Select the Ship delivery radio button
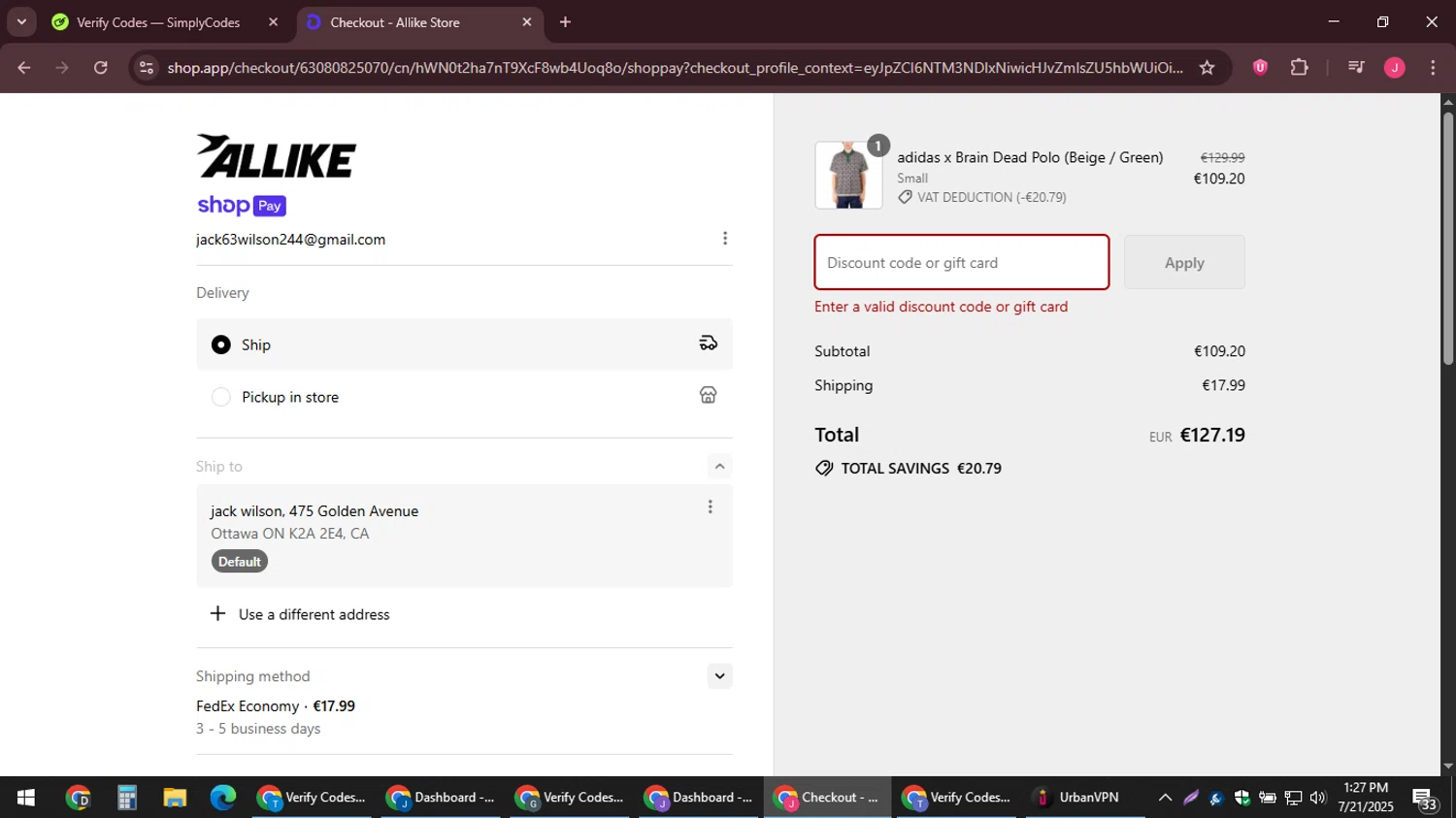1456x818 pixels. (x=221, y=344)
